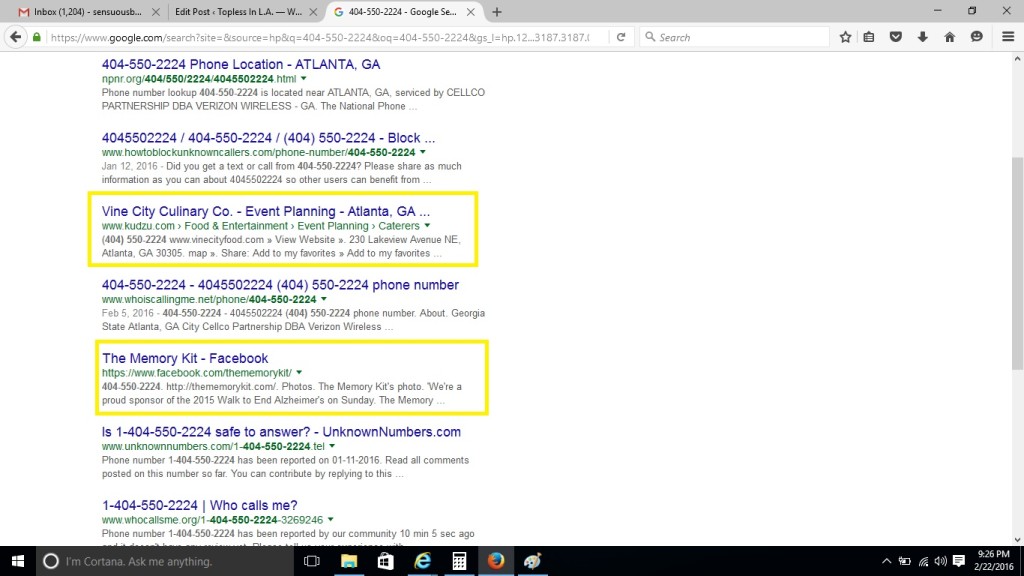Bookmark this page with the star icon
This screenshot has height=576, width=1024.
845,37
